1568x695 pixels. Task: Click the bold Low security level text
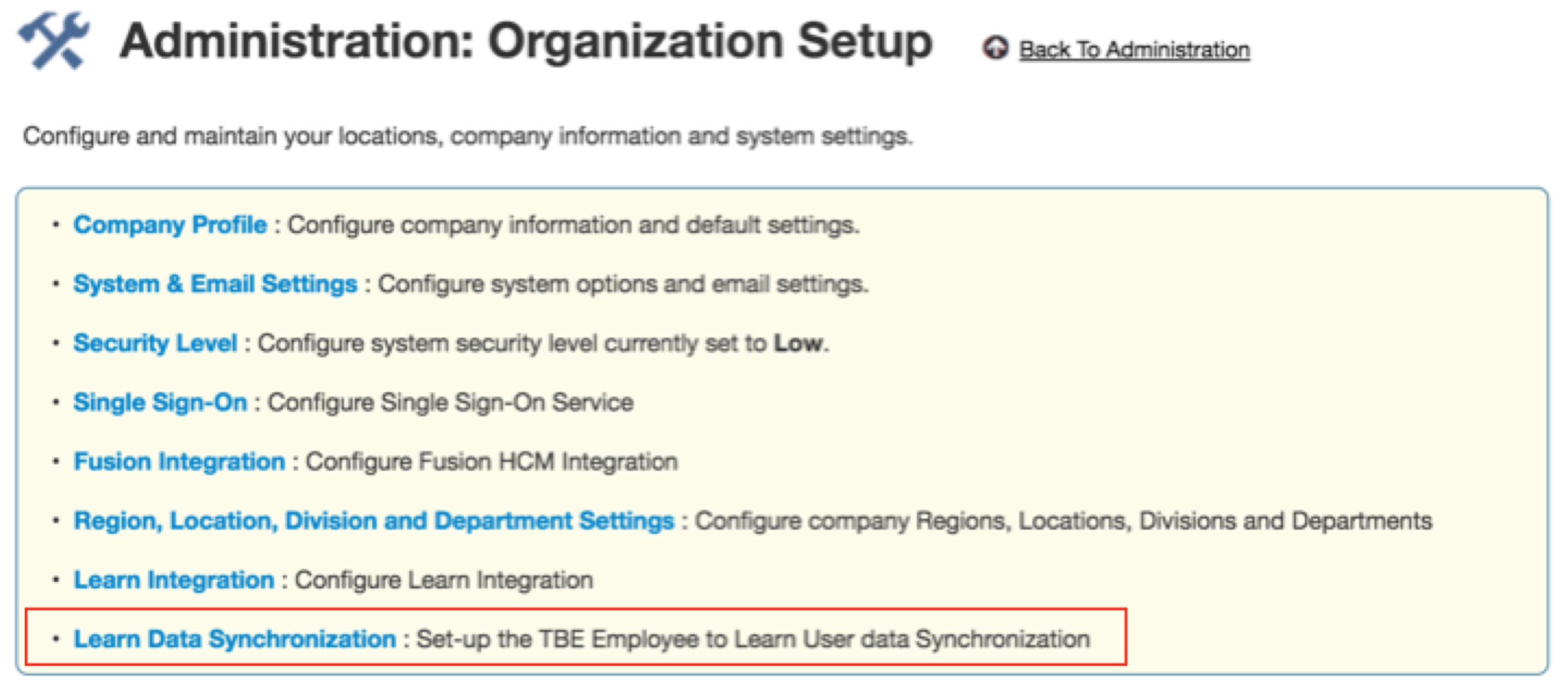(798, 343)
